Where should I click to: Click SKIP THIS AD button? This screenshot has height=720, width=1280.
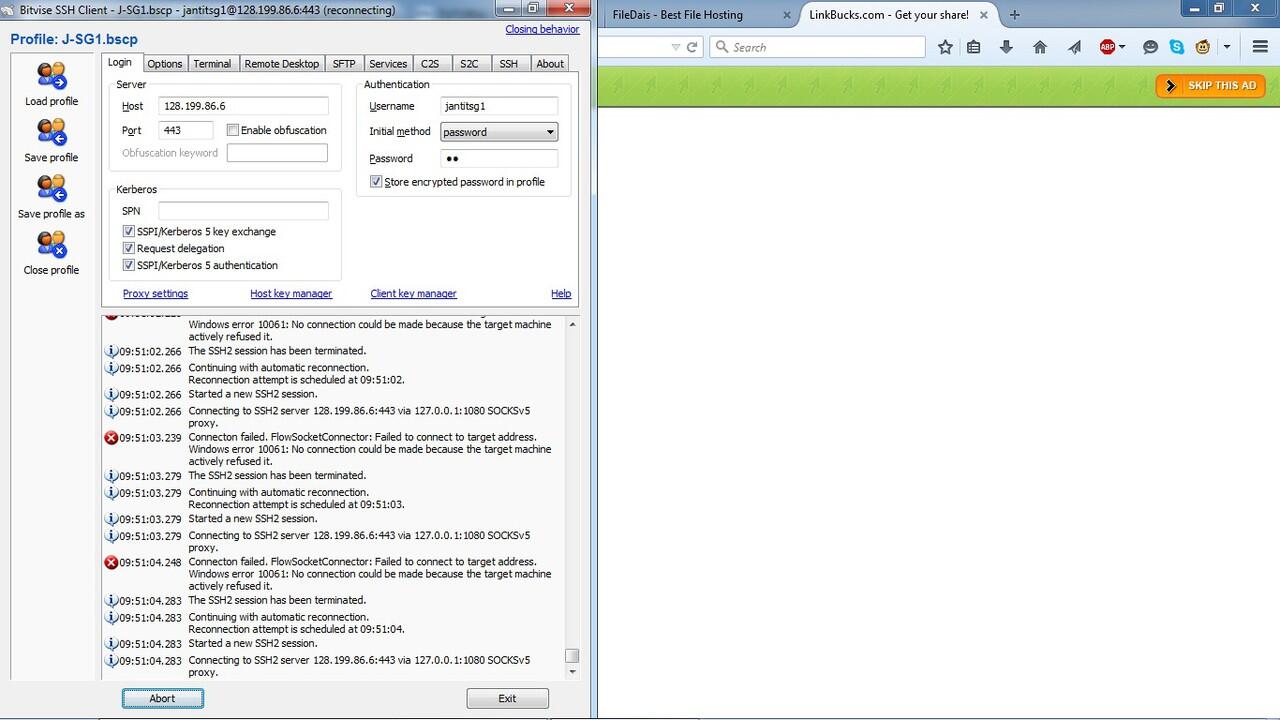[x=1210, y=86]
